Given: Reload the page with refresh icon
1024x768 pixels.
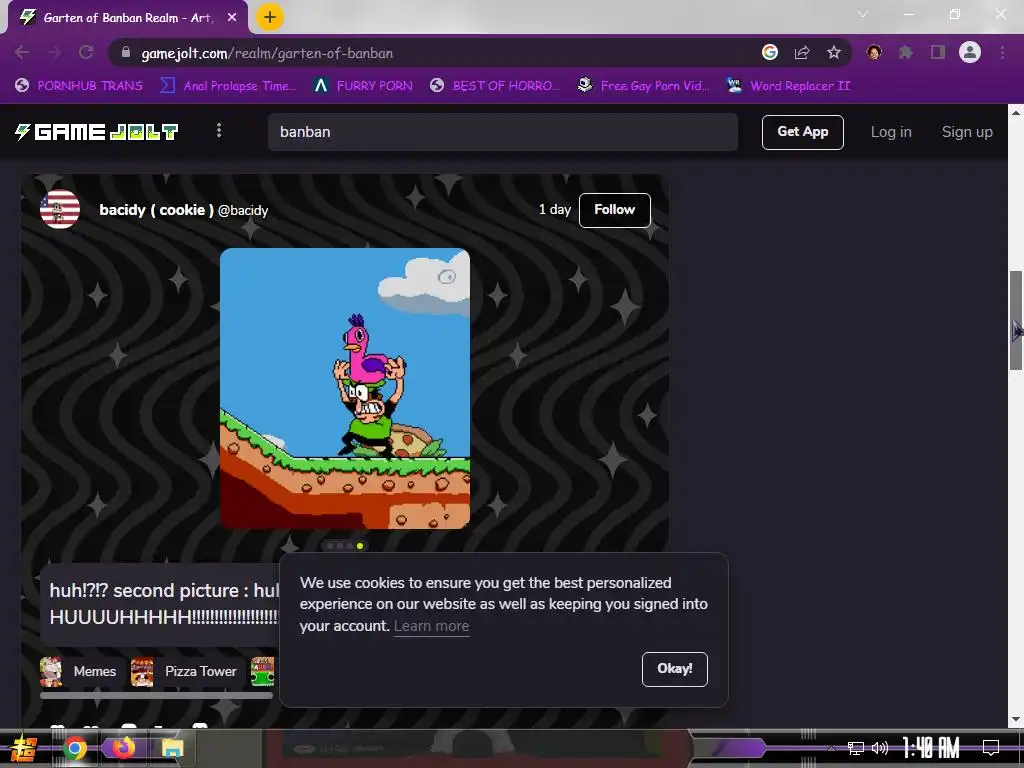Looking at the screenshot, I should tap(86, 53).
